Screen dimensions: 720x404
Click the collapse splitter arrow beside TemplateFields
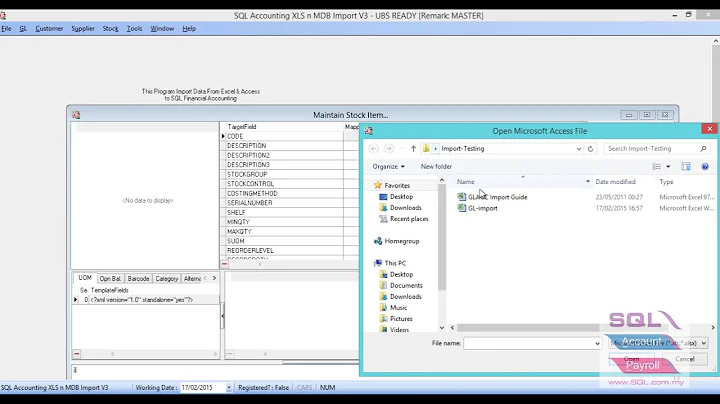click(x=223, y=316)
